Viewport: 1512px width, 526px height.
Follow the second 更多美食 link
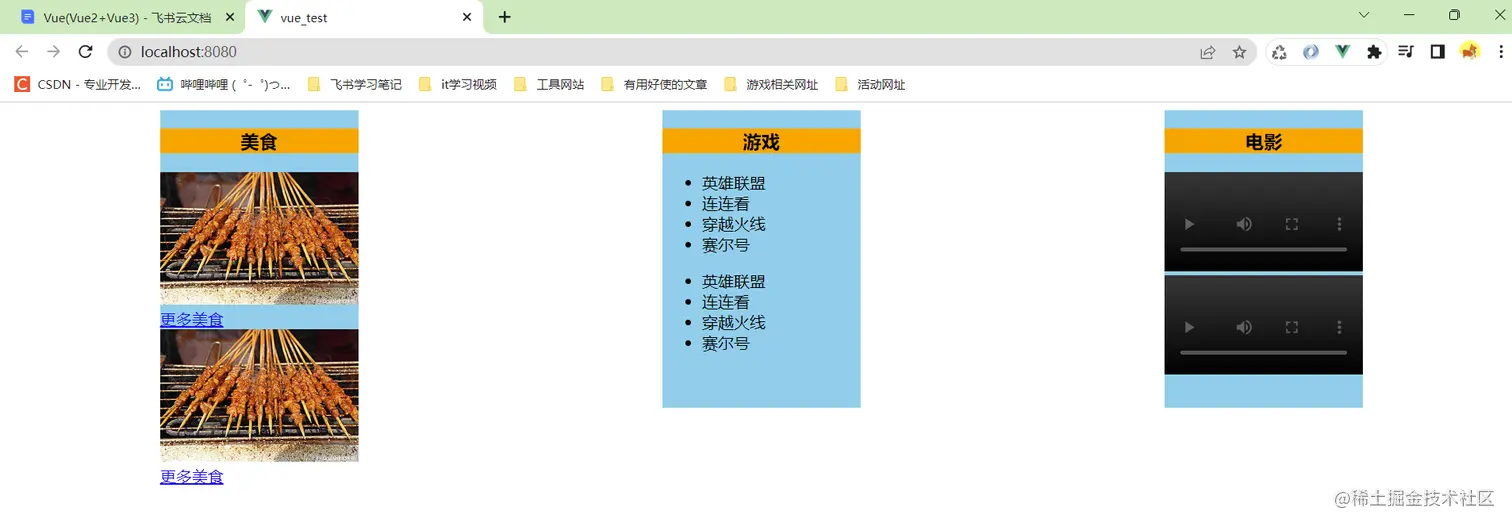point(192,477)
